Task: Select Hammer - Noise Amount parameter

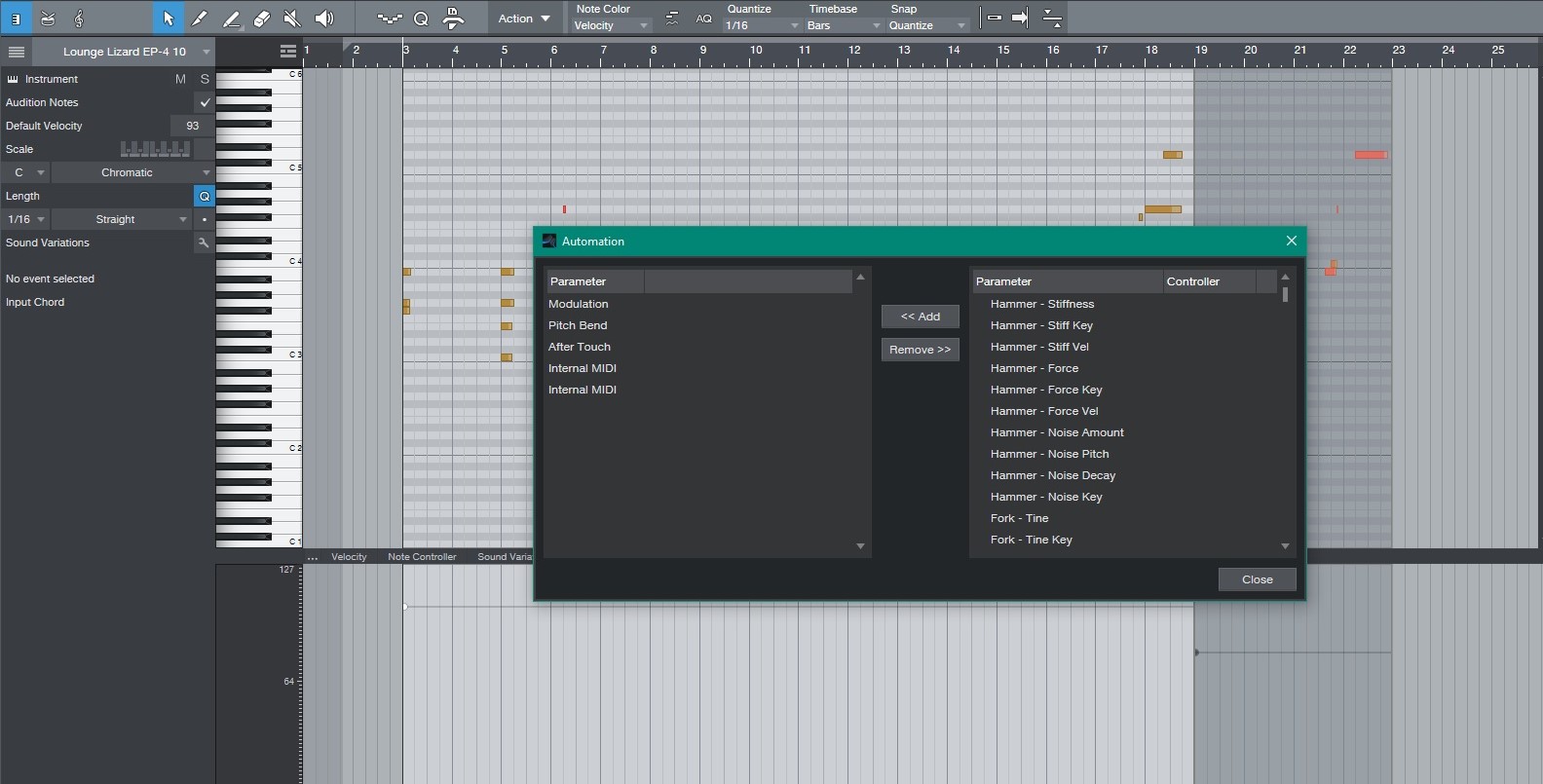Action: tap(1057, 432)
